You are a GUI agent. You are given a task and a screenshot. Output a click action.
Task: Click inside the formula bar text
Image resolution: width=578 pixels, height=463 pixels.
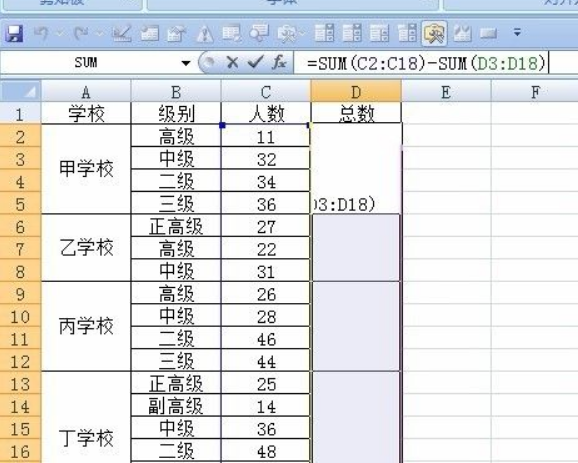[426, 63]
